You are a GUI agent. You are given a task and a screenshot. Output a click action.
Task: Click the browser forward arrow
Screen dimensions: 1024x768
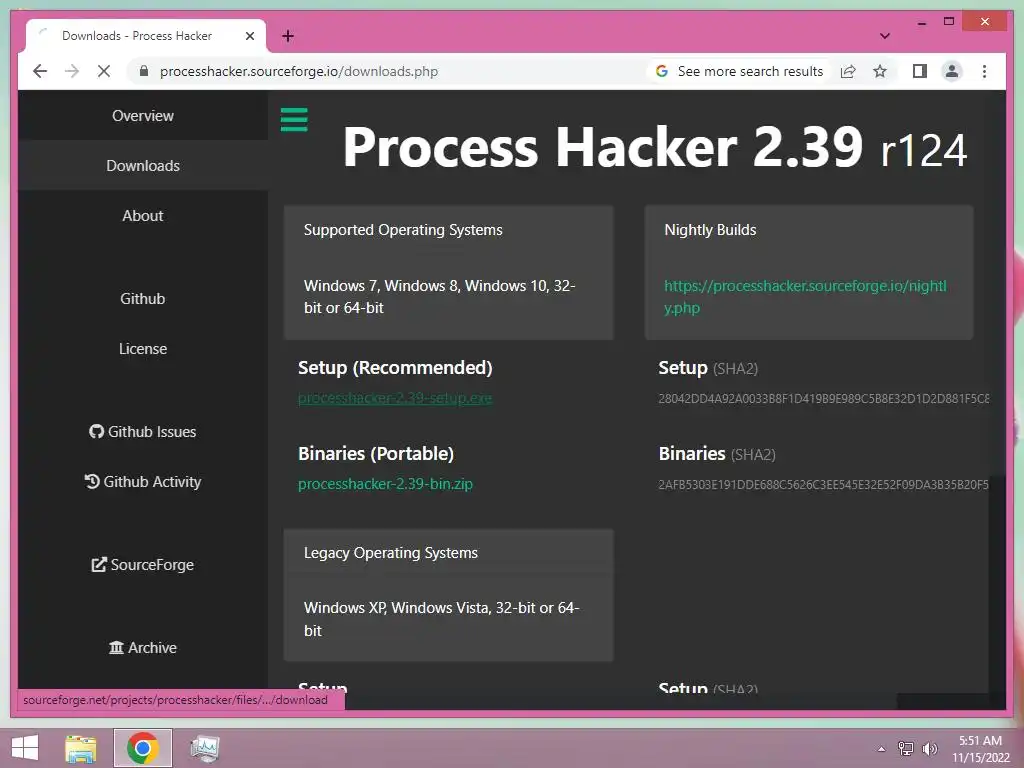(x=72, y=71)
